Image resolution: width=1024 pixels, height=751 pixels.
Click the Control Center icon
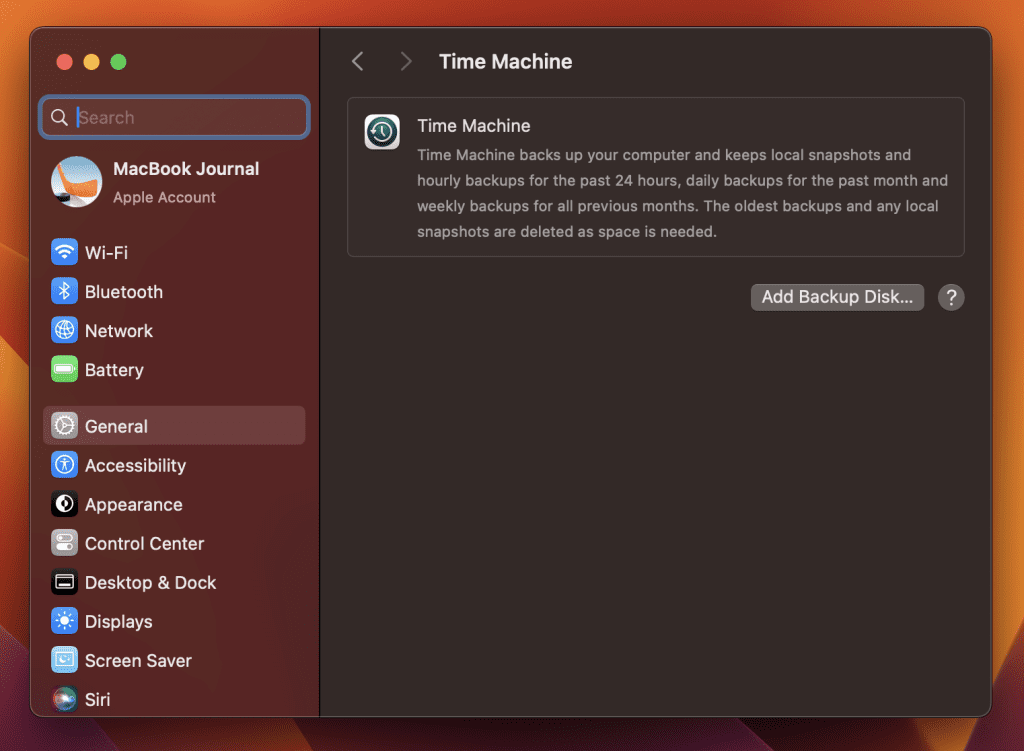tap(65, 544)
